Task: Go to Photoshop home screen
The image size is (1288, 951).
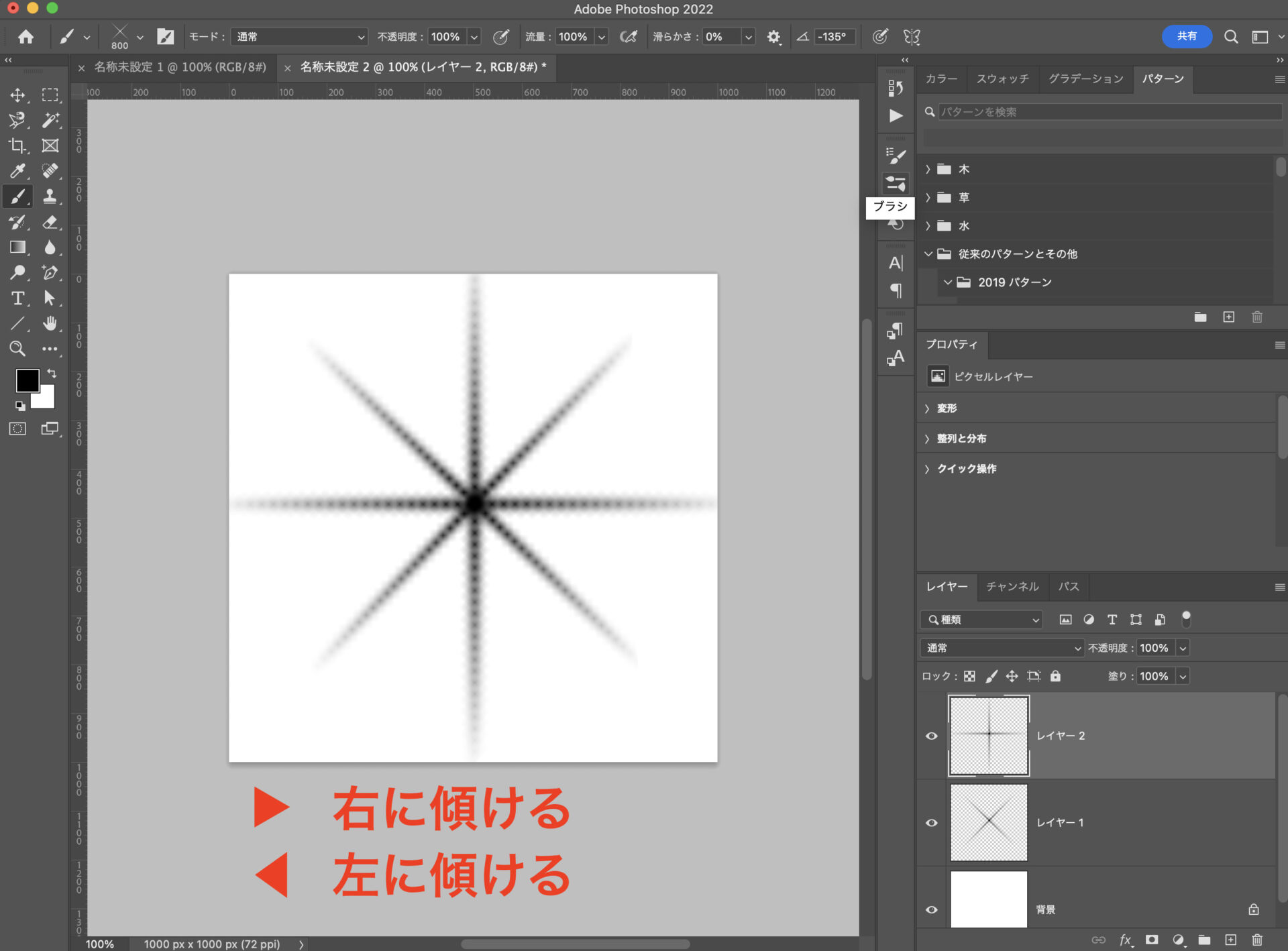Action: click(25, 37)
